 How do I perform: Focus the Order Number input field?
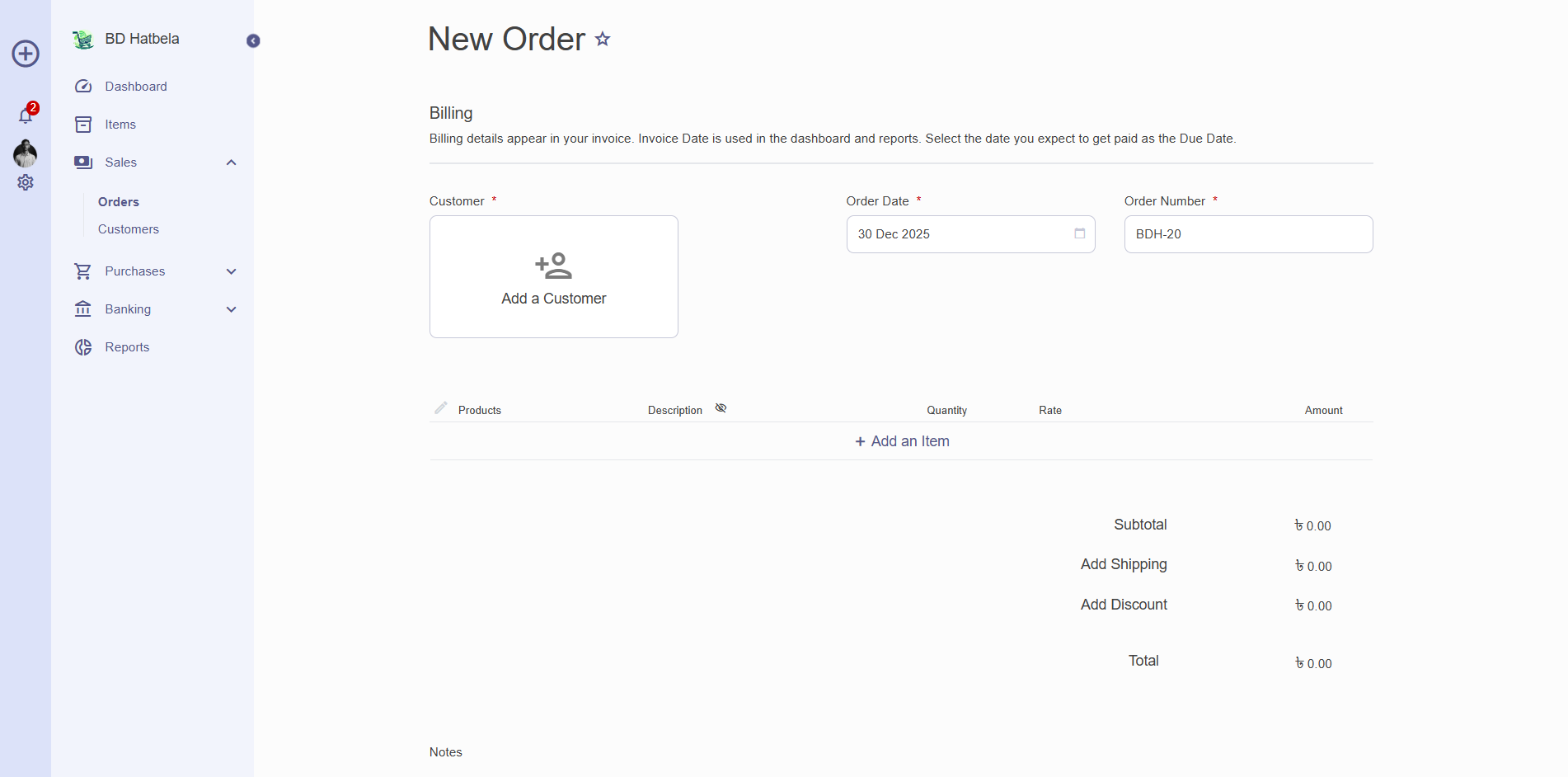[1248, 234]
